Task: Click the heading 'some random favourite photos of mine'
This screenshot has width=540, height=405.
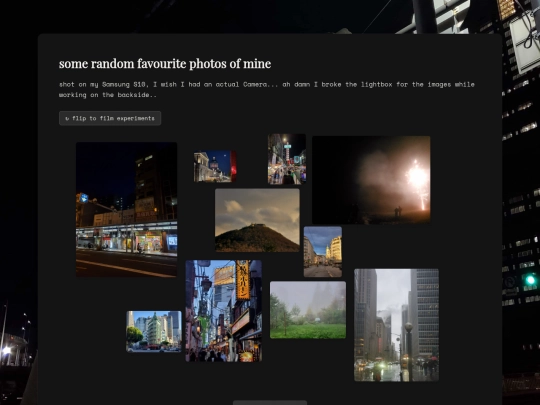Action: click(165, 64)
